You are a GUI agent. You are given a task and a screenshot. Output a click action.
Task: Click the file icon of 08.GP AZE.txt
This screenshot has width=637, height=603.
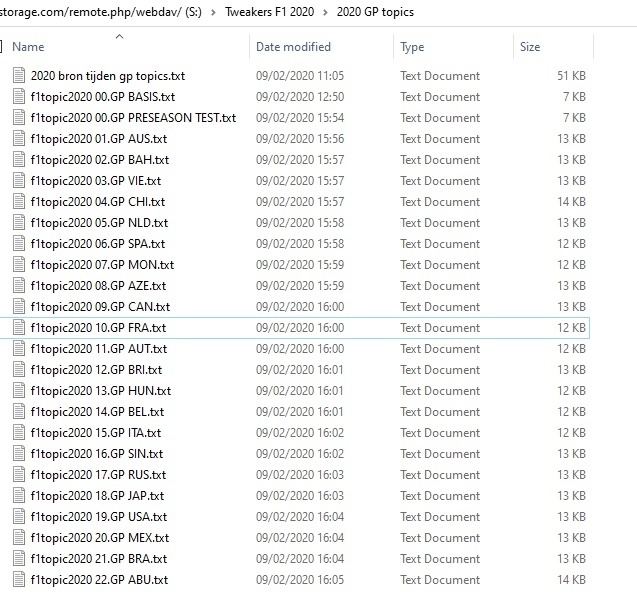[x=19, y=286]
